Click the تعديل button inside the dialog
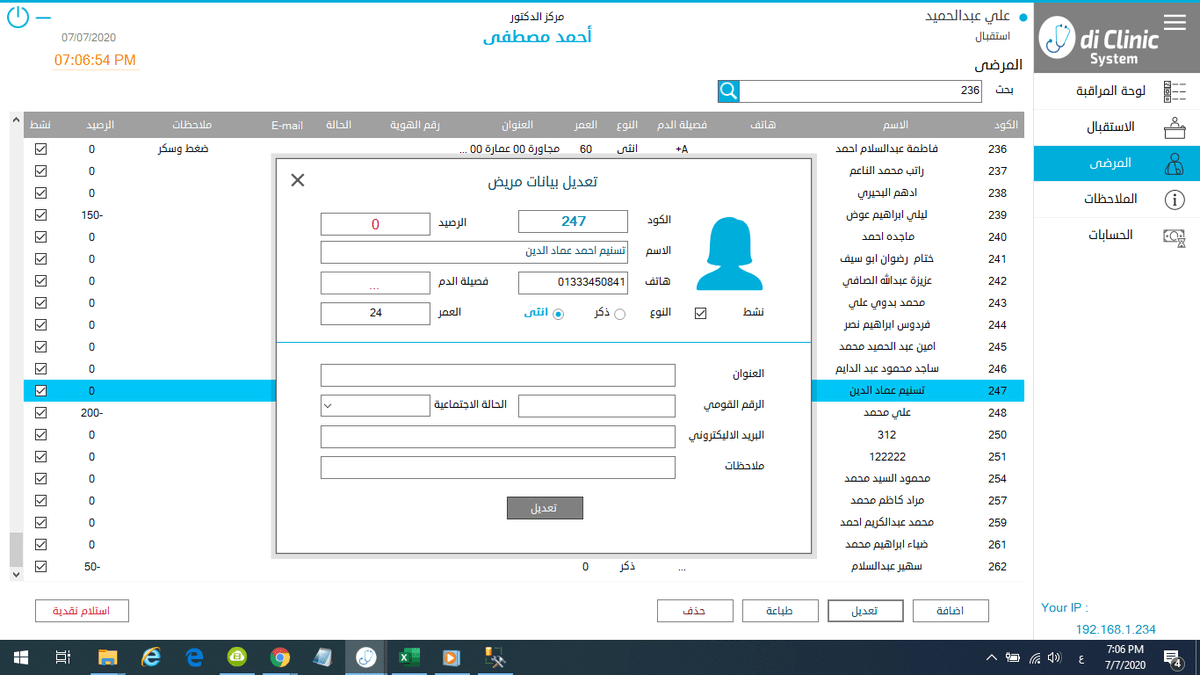The image size is (1200, 675). point(544,508)
